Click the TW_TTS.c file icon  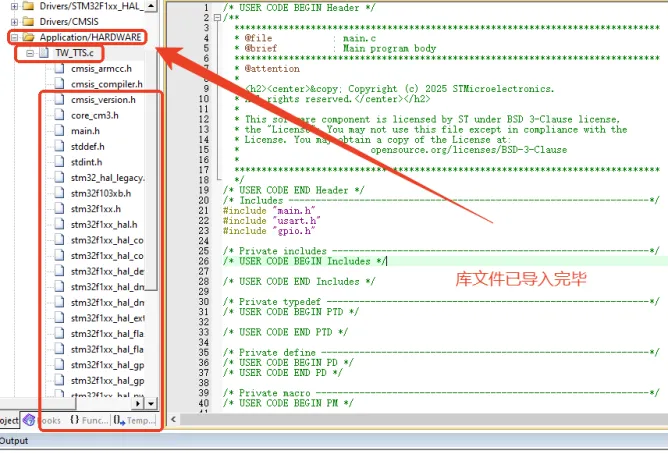[44, 53]
